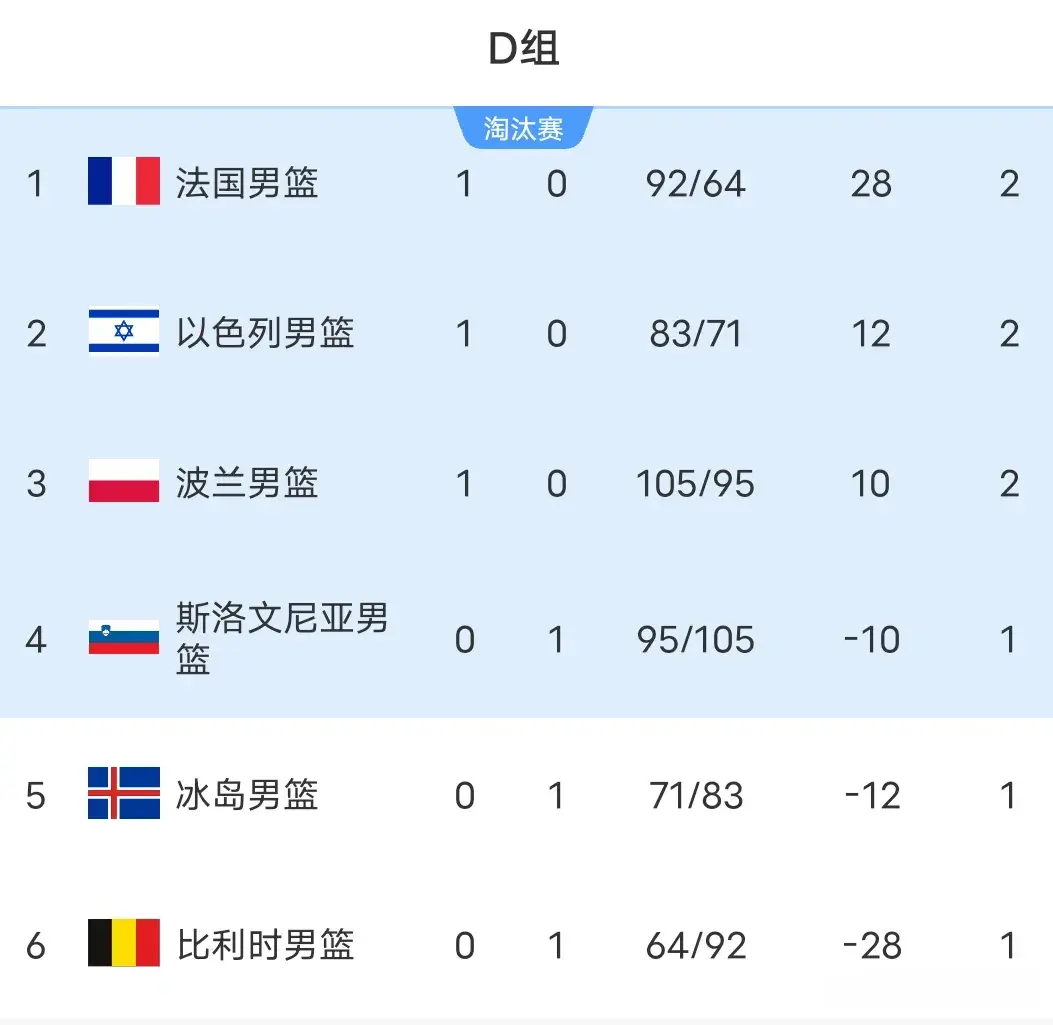
Task: Click the France flag icon
Action: [x=124, y=181]
